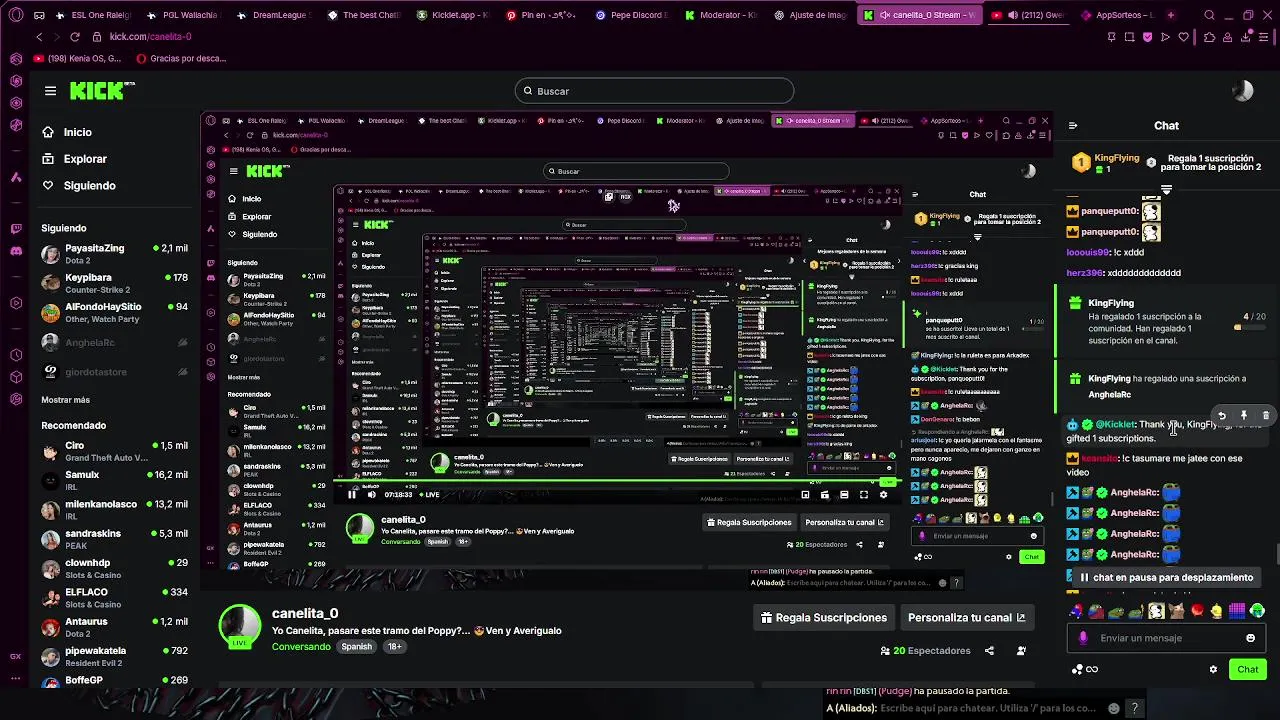
Task: Open PayasitaZing channel in sidebar
Action: [114, 254]
